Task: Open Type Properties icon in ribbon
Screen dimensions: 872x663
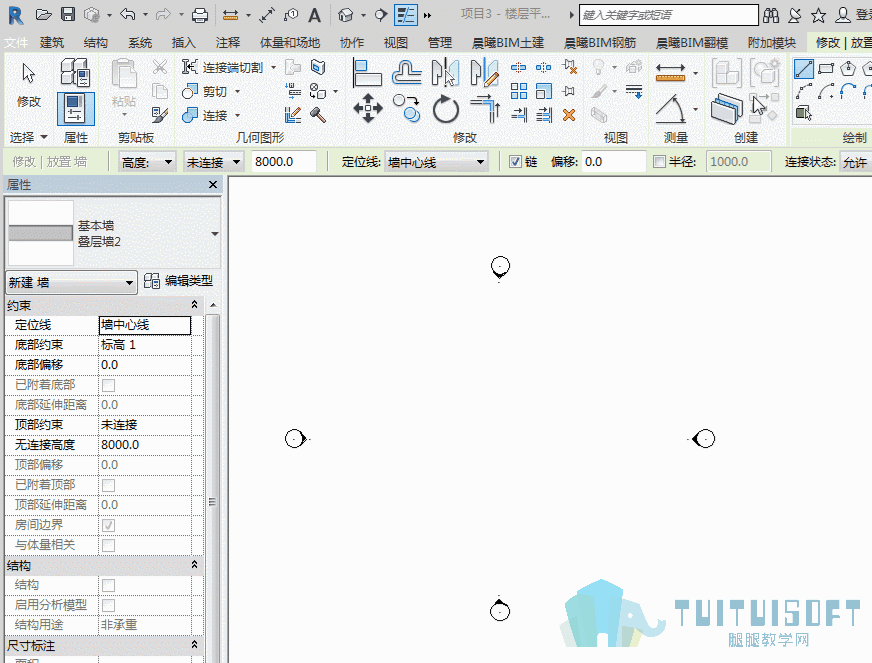Action: pos(75,73)
